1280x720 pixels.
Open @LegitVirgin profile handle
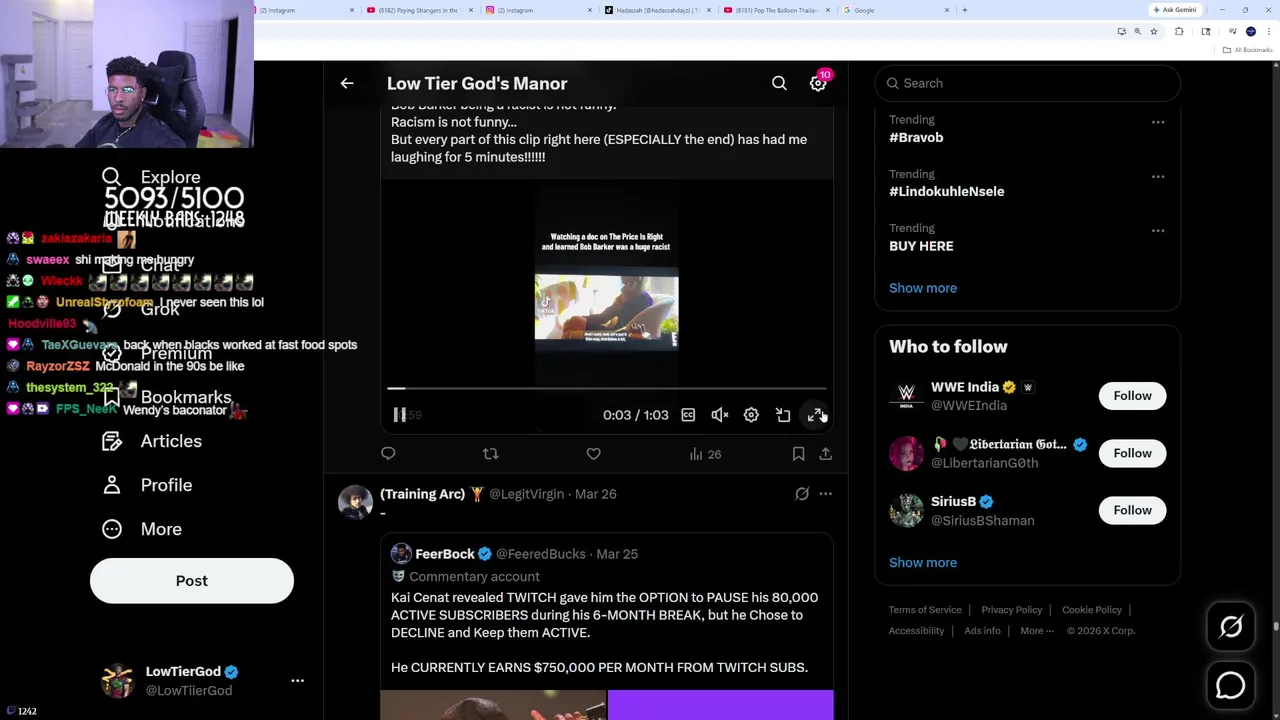(x=526, y=494)
